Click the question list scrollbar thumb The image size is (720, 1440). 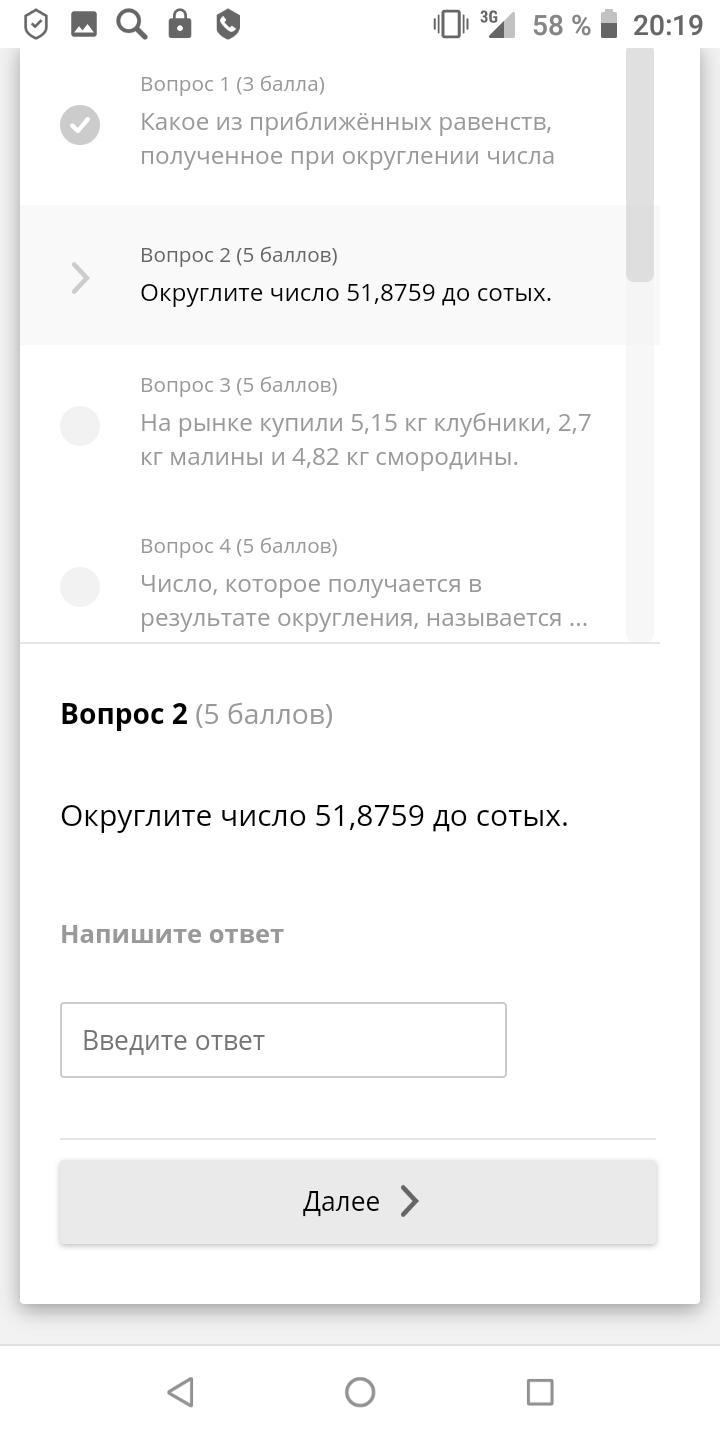pos(640,165)
